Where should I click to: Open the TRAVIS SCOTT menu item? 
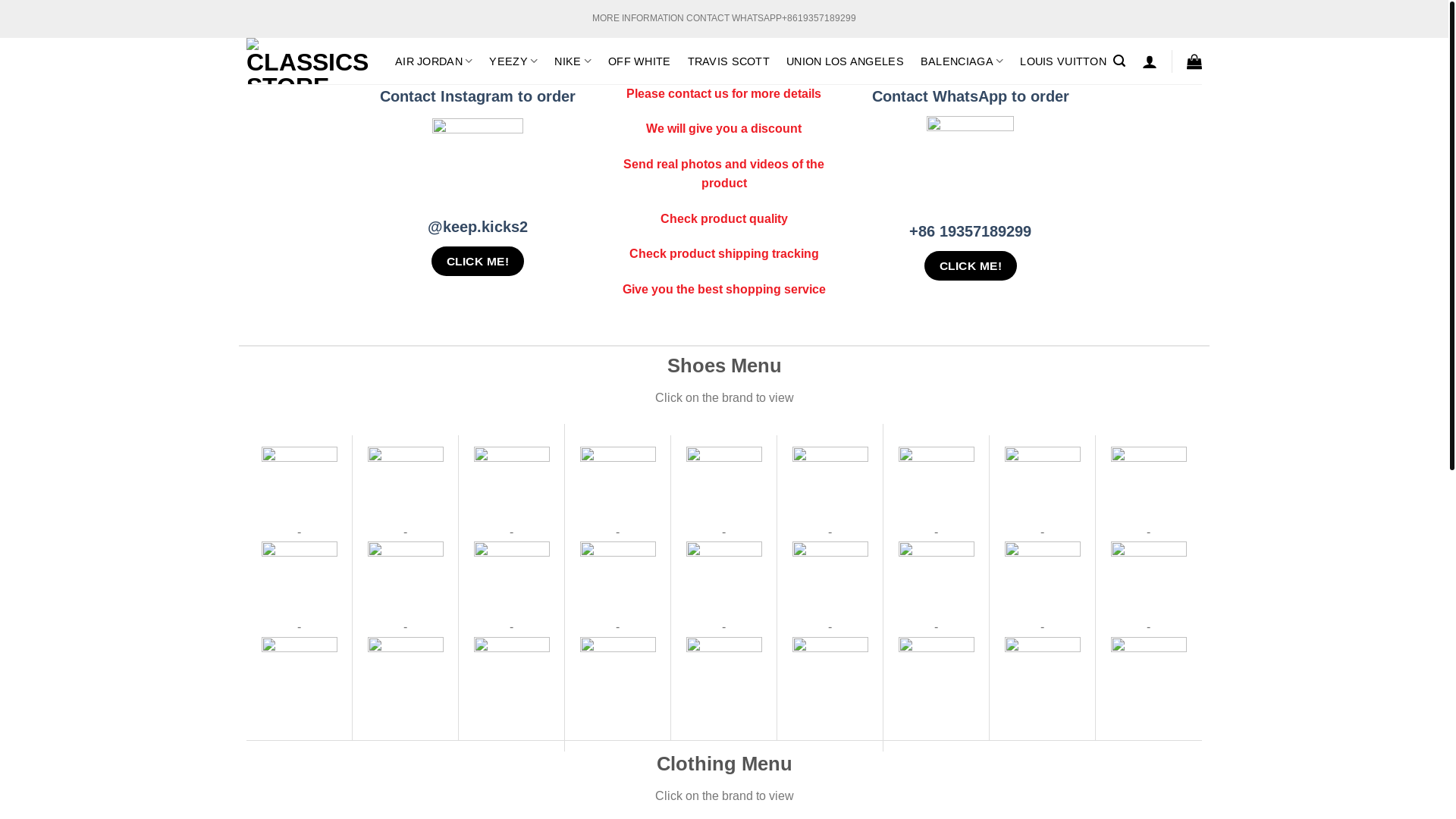729,61
